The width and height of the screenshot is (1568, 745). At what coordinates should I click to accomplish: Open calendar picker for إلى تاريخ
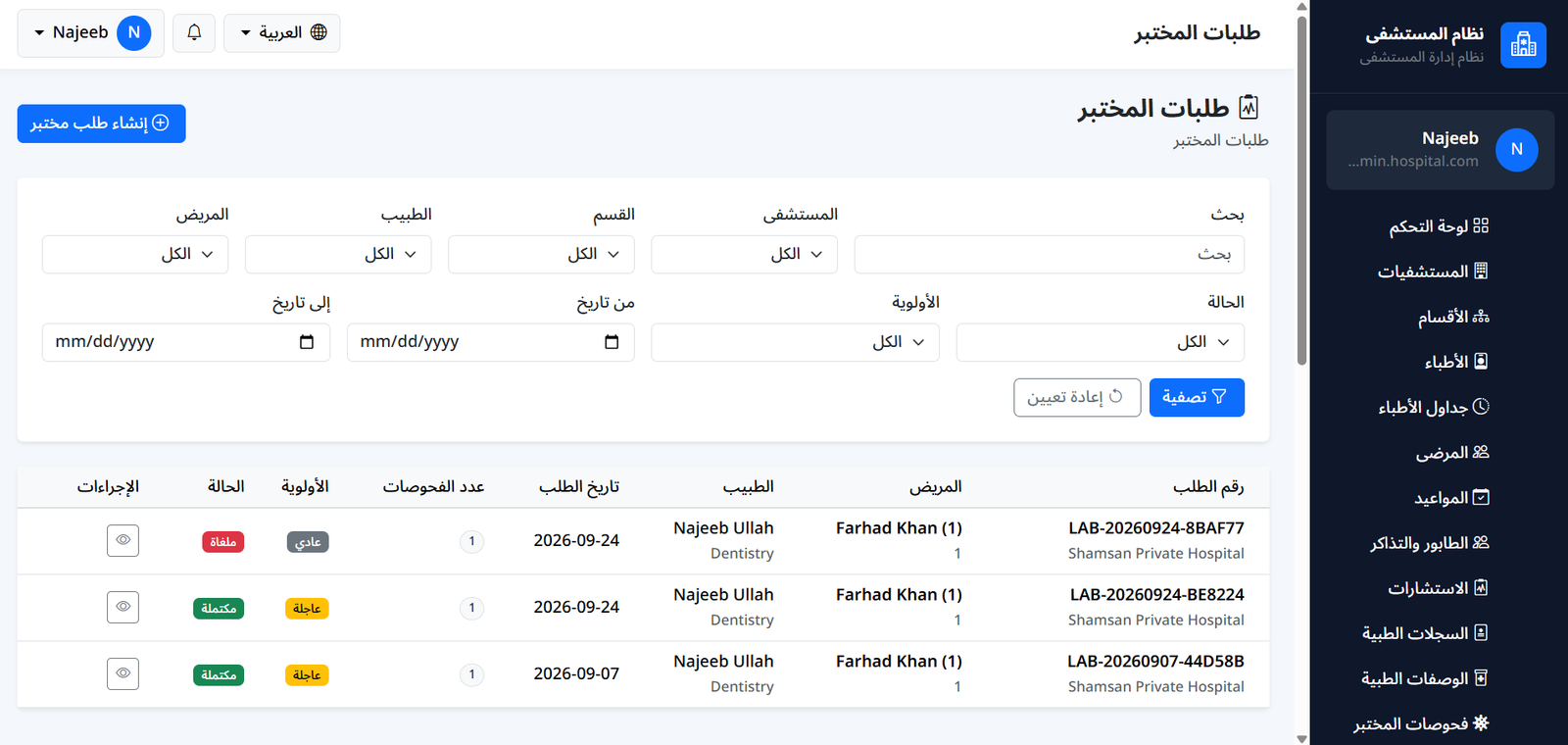[307, 342]
